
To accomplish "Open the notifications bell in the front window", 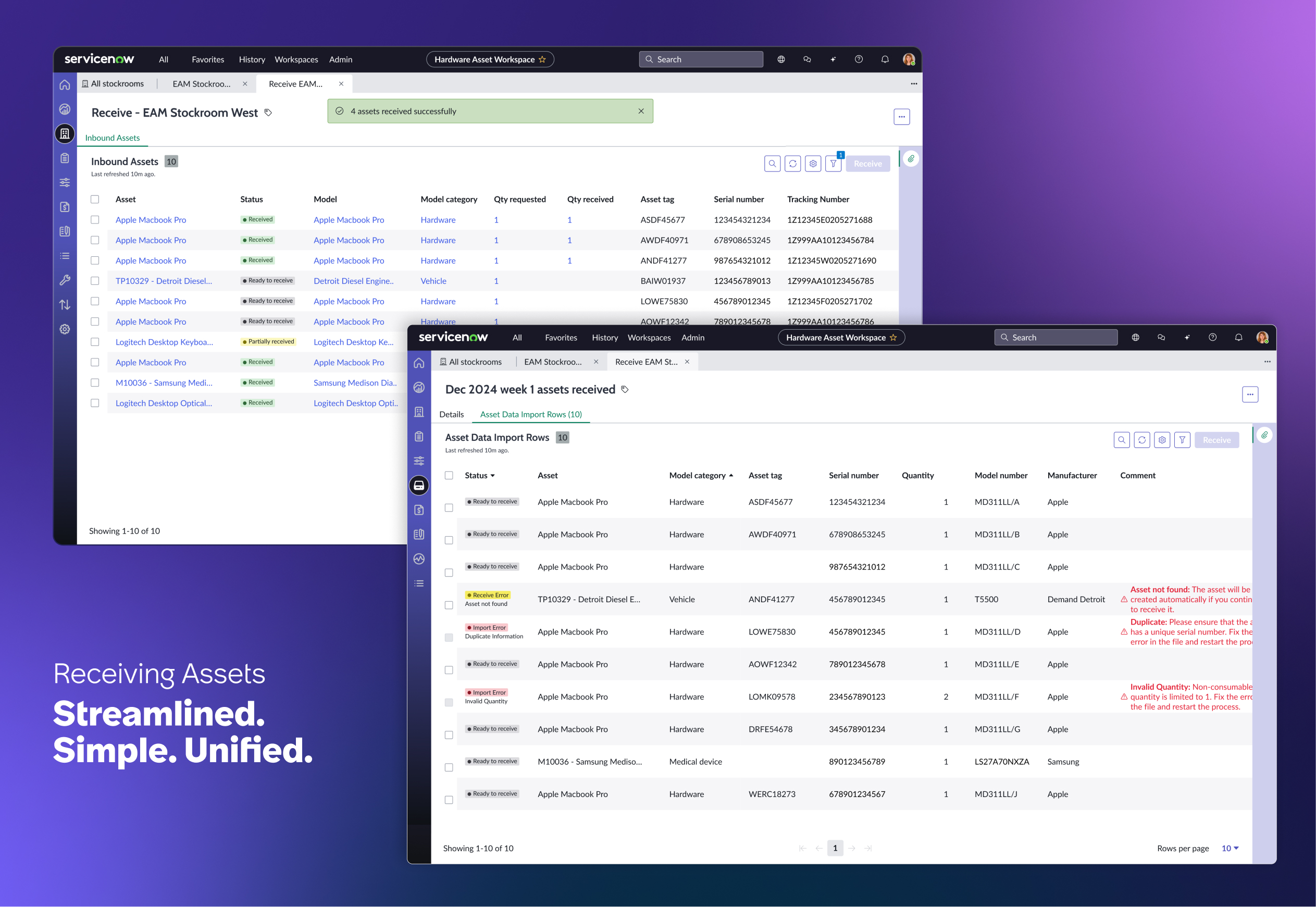I will pos(1238,337).
